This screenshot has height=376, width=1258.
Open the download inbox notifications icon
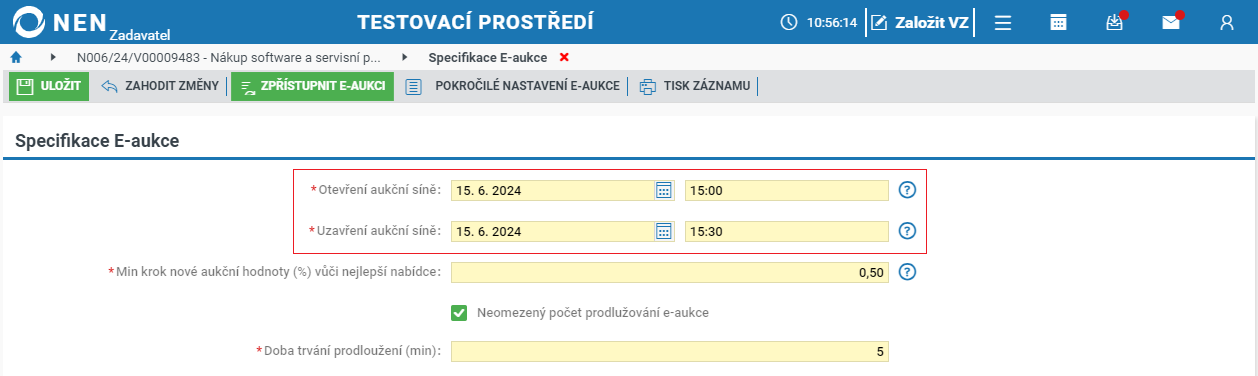coord(1116,22)
